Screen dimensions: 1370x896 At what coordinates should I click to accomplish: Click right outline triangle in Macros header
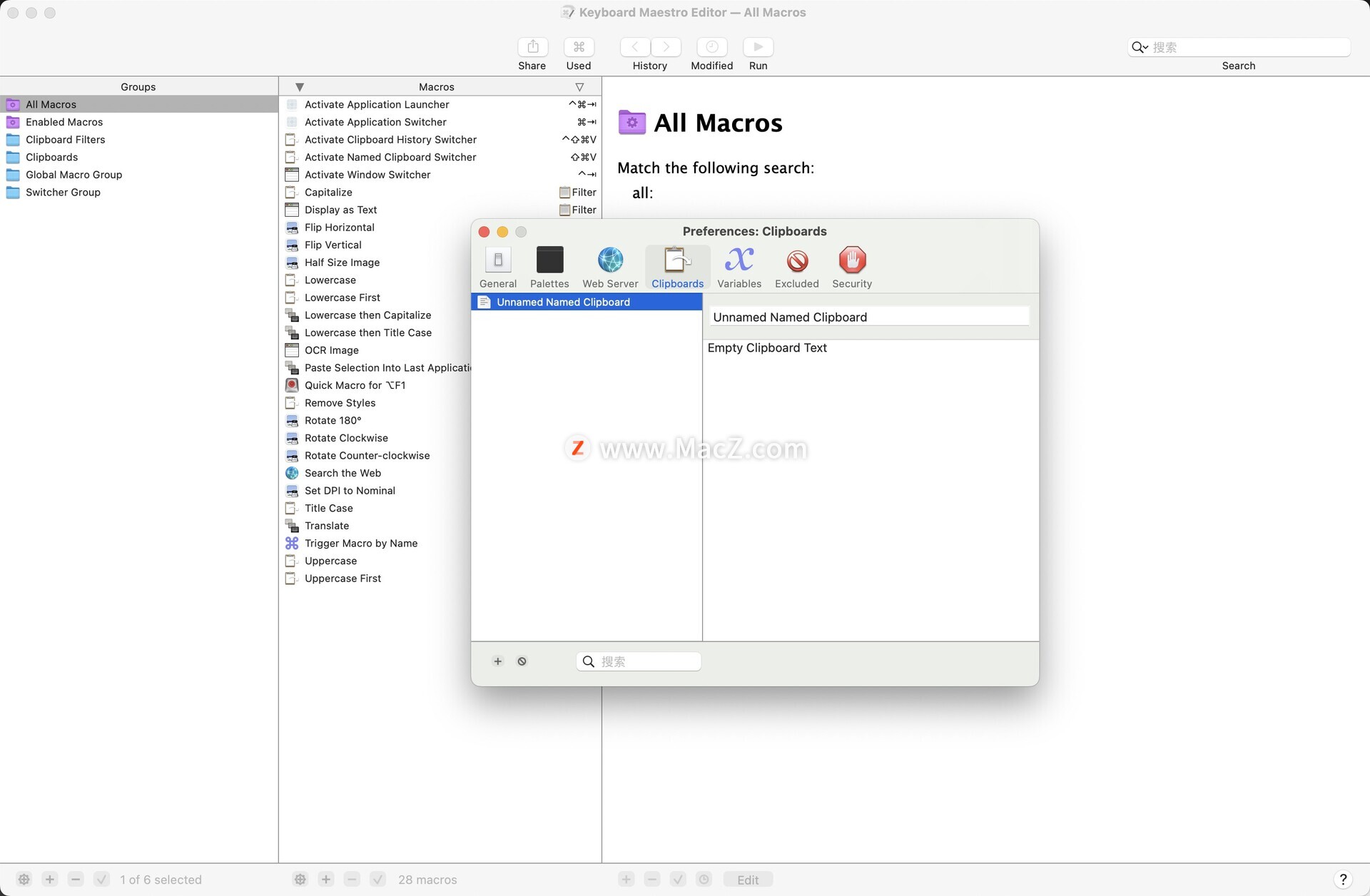pyautogui.click(x=579, y=86)
